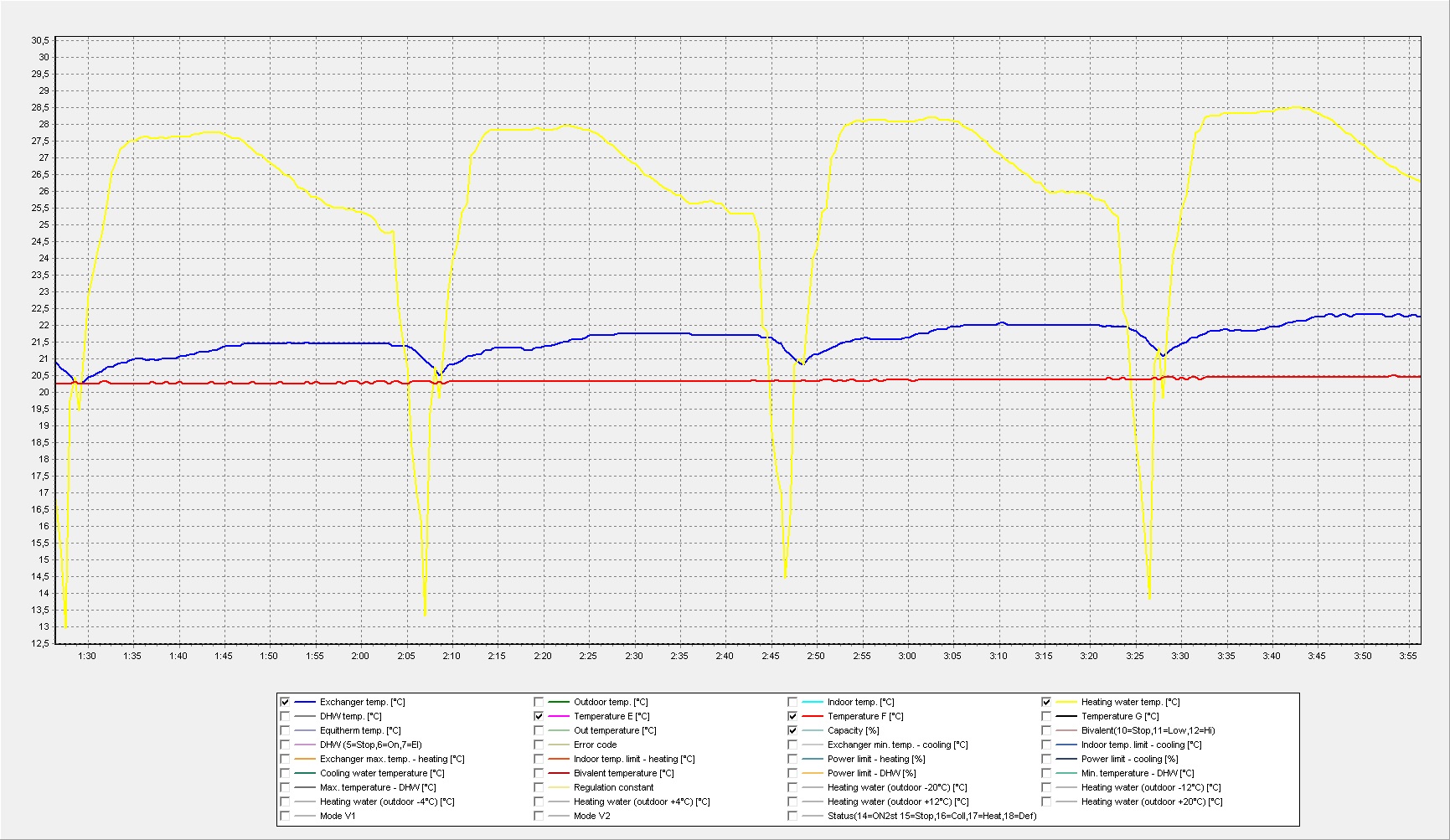Uncheck the Capacity [%] checkbox
The height and width of the screenshot is (840, 1450).
(x=792, y=730)
